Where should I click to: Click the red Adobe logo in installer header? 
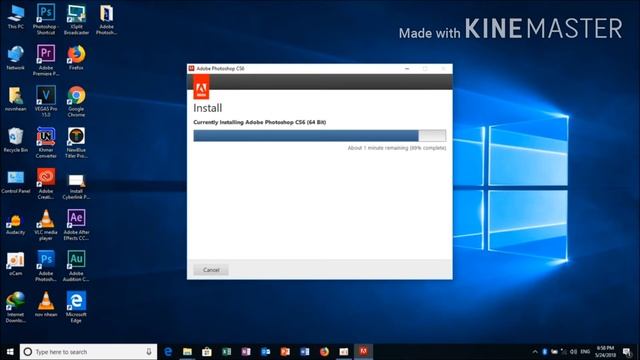pos(201,87)
